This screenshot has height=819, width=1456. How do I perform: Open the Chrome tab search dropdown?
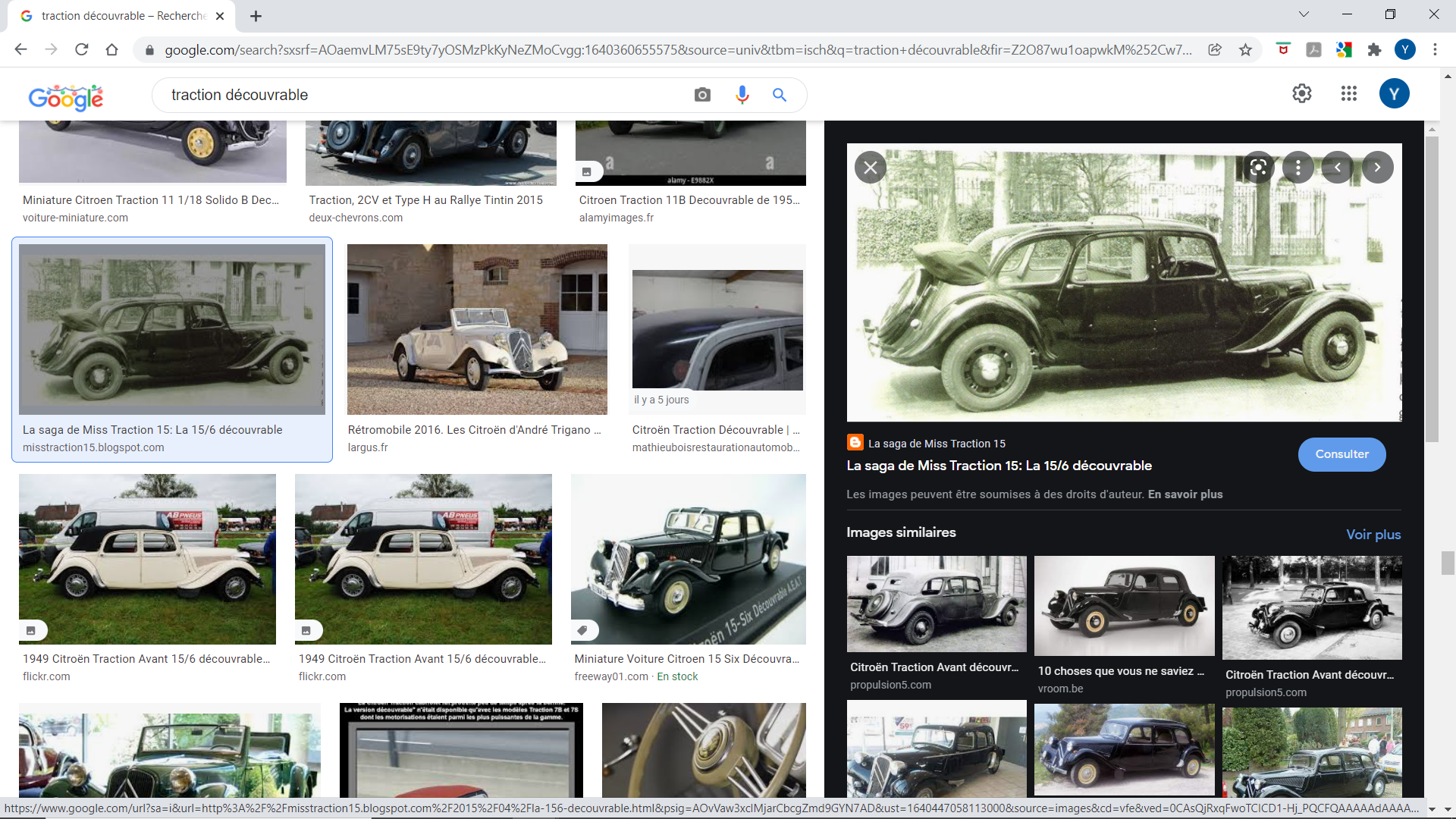click(x=1304, y=14)
